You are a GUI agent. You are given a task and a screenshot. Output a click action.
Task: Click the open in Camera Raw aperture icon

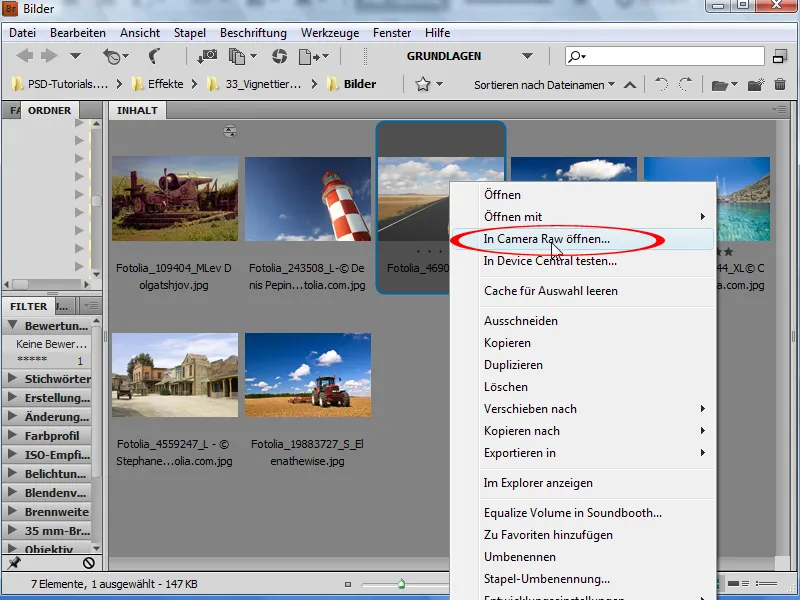pyautogui.click(x=279, y=56)
